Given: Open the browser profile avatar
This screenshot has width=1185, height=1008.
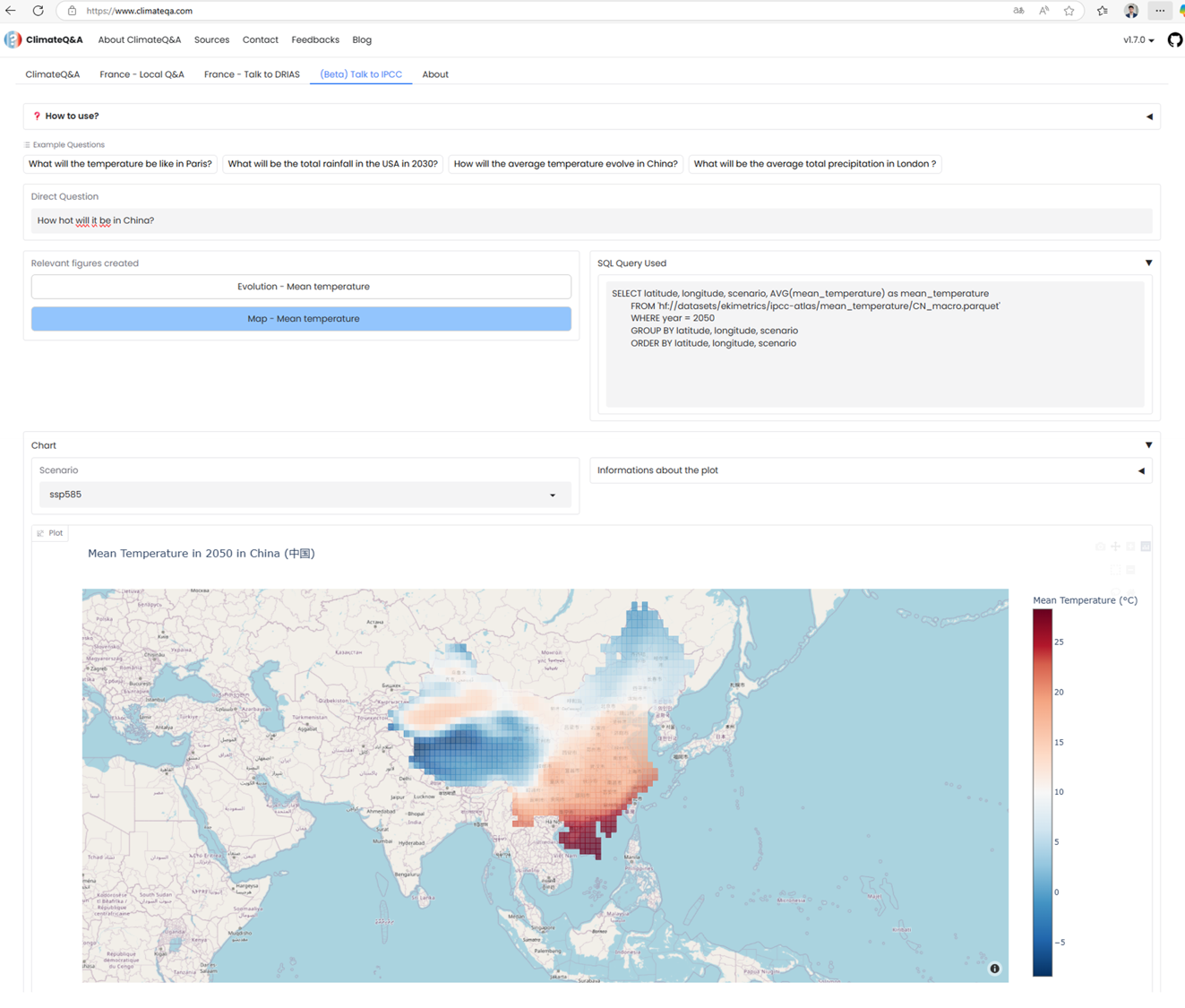Looking at the screenshot, I should click(x=1131, y=11).
